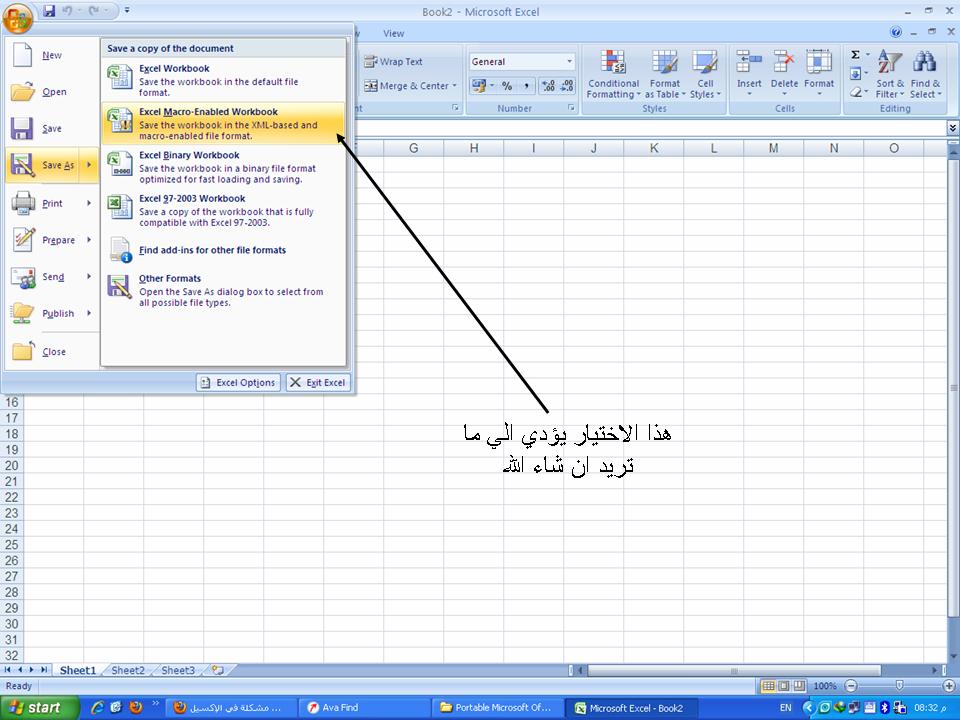
Task: Click the Excel Binary Workbook icon
Action: 120,163
